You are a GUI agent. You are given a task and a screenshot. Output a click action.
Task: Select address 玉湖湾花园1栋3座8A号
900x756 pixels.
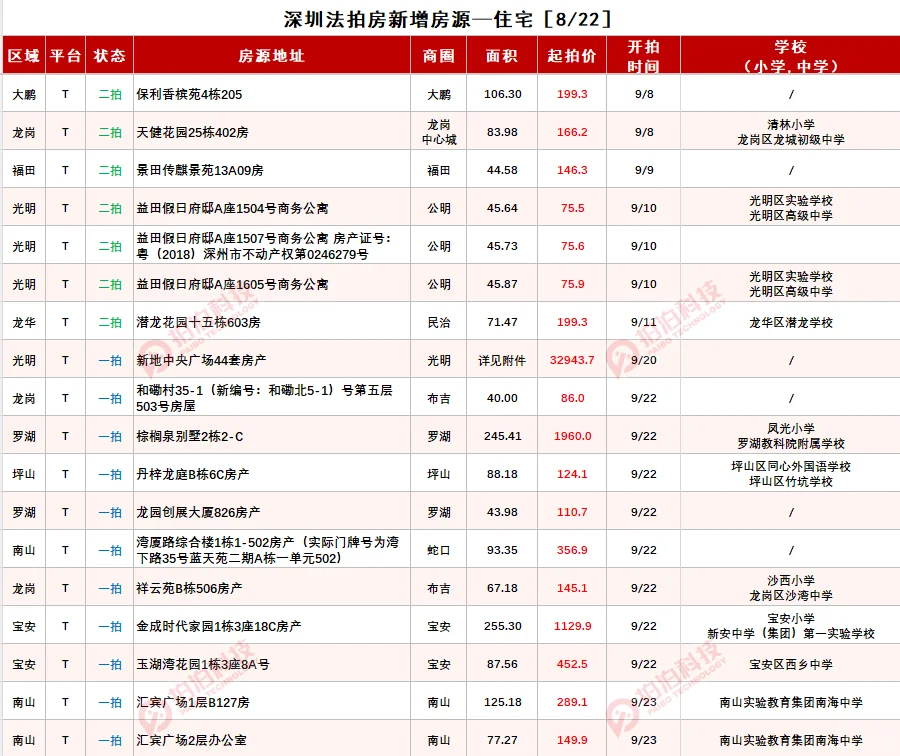203,664
